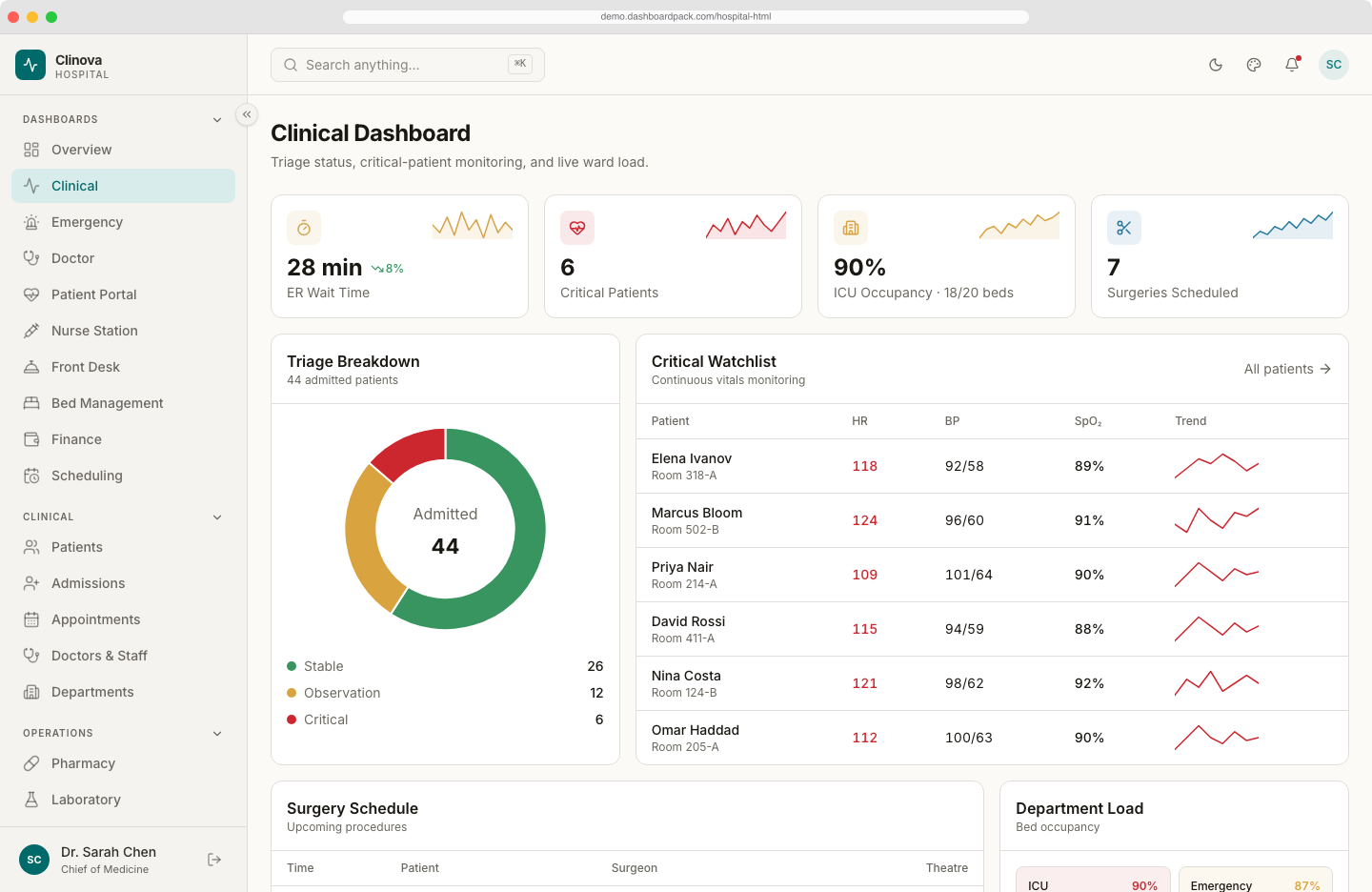Open the Clinical dashboard menu item
The width and height of the screenshot is (1372, 892).
(123, 186)
